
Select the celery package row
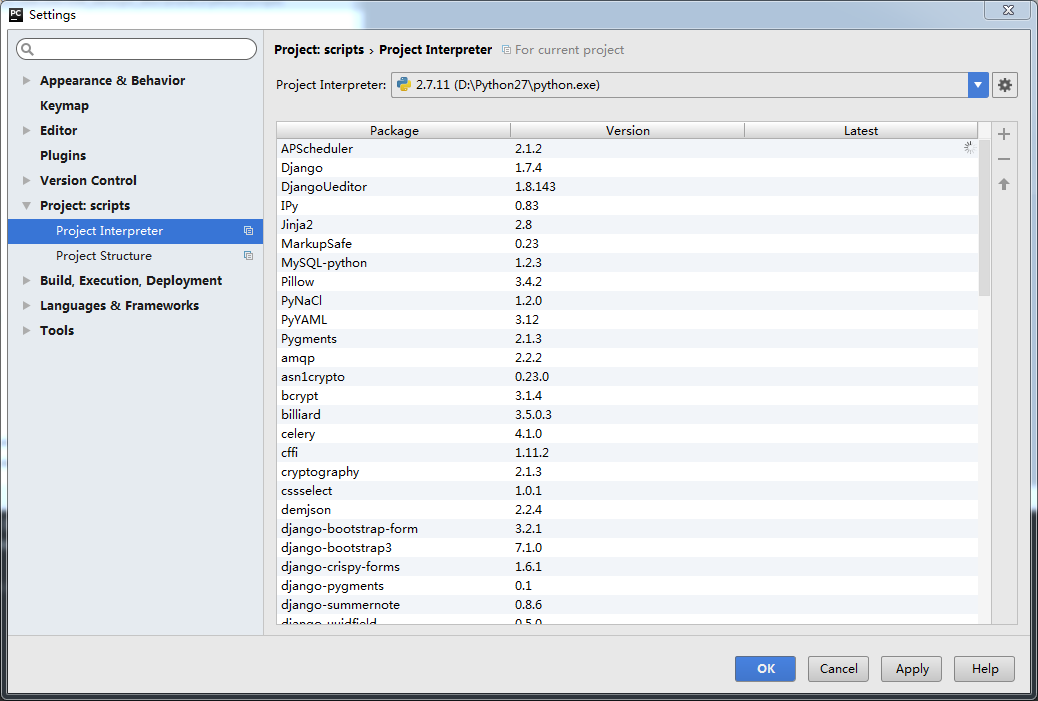pos(627,434)
